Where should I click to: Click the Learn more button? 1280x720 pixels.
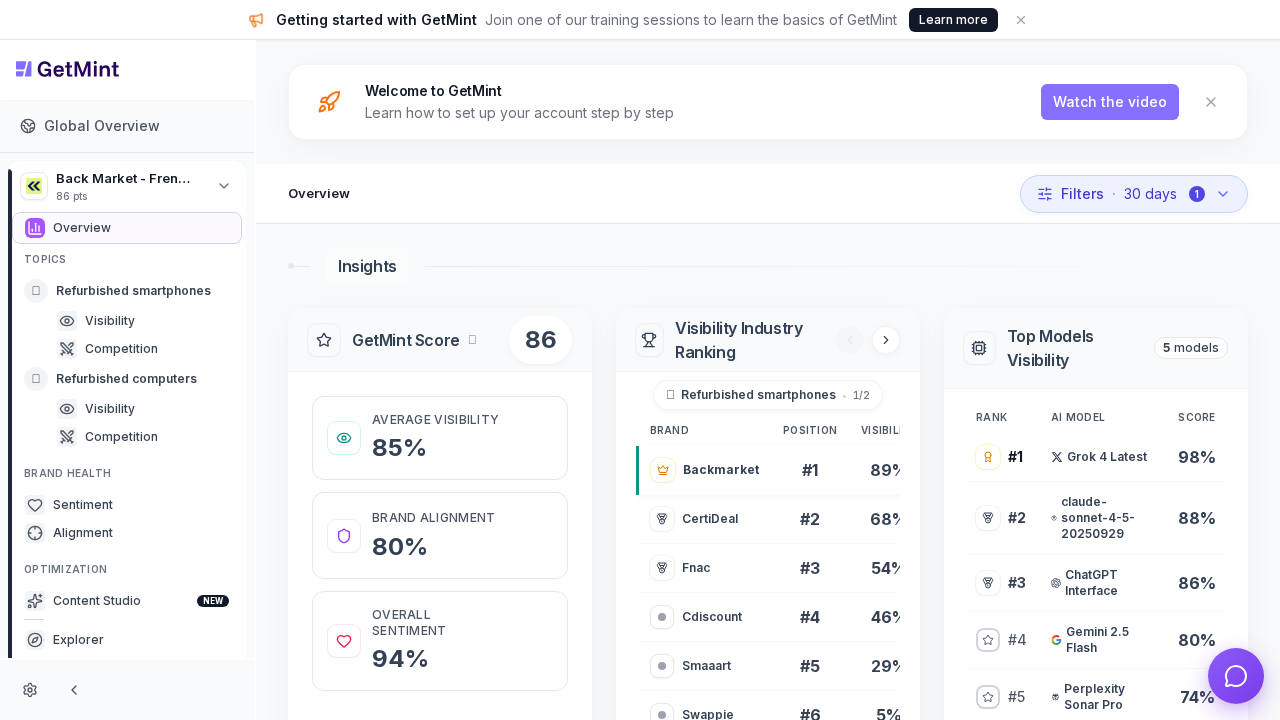[953, 20]
